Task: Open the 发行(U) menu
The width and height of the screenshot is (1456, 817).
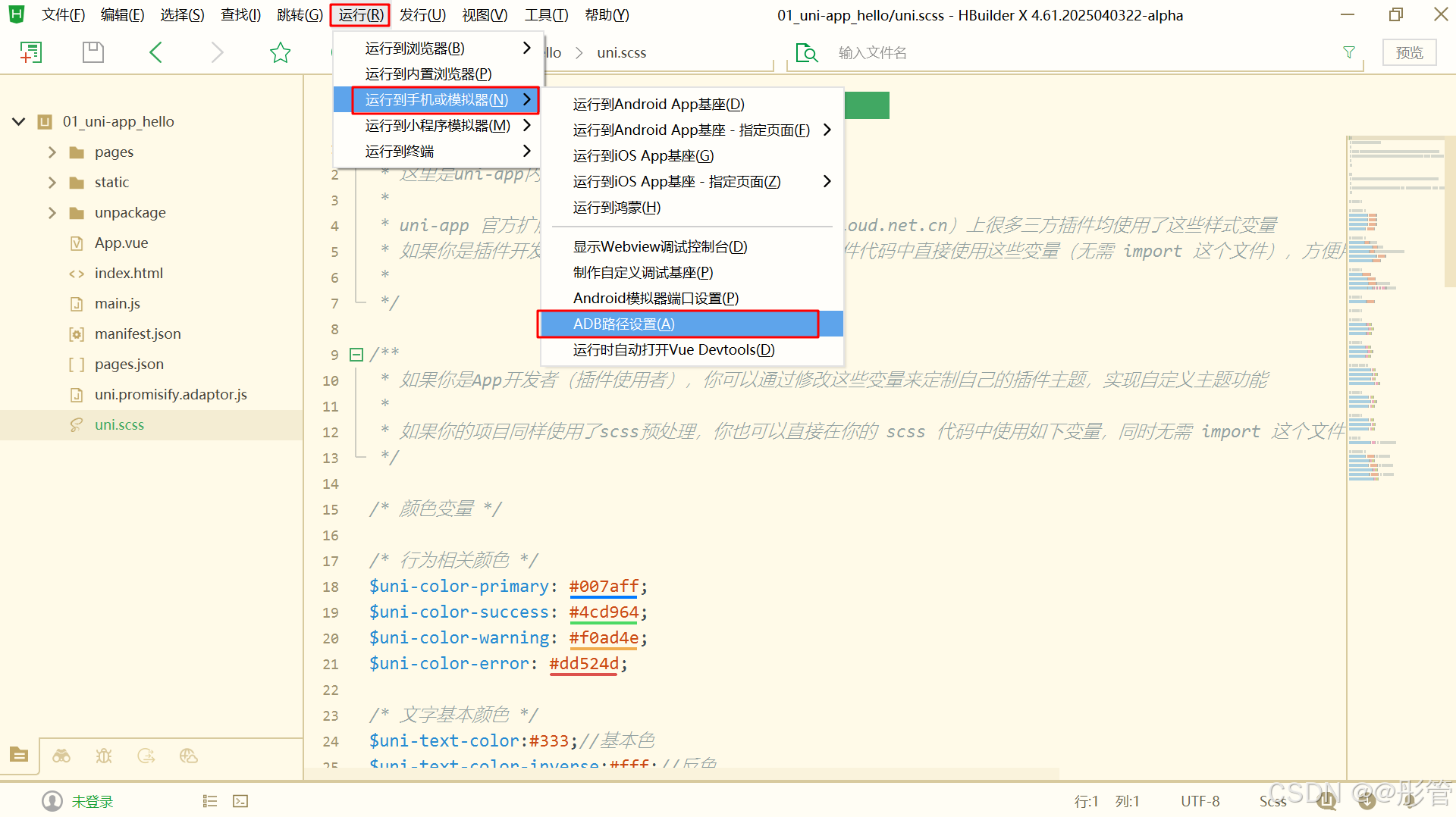Action: click(x=422, y=15)
